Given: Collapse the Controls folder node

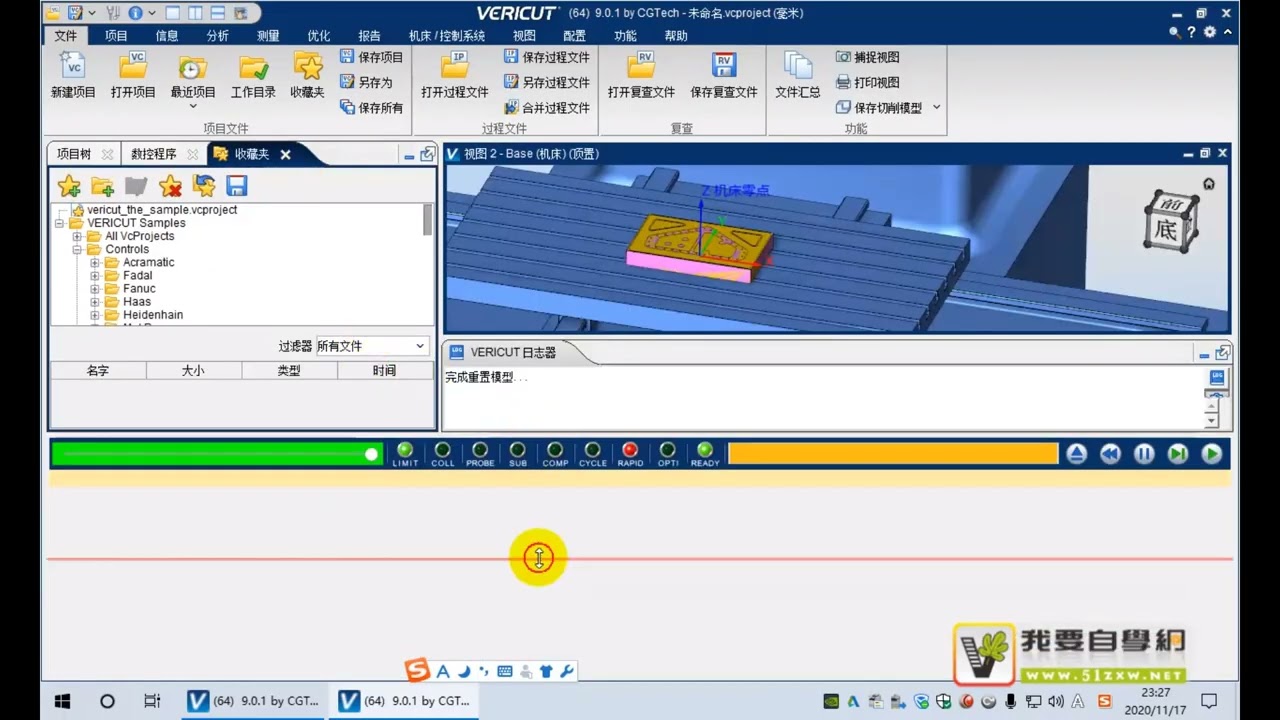Looking at the screenshot, I should point(77,249).
